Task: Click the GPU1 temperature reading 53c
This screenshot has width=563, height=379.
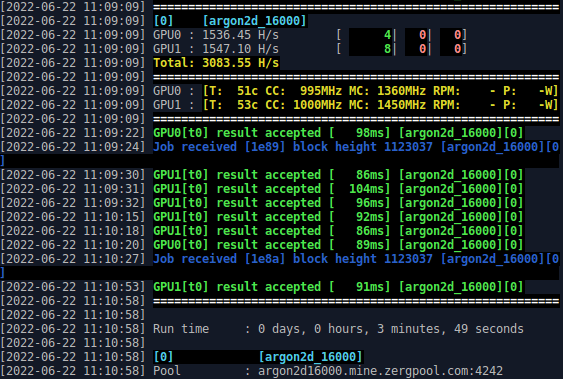Action: [247, 105]
